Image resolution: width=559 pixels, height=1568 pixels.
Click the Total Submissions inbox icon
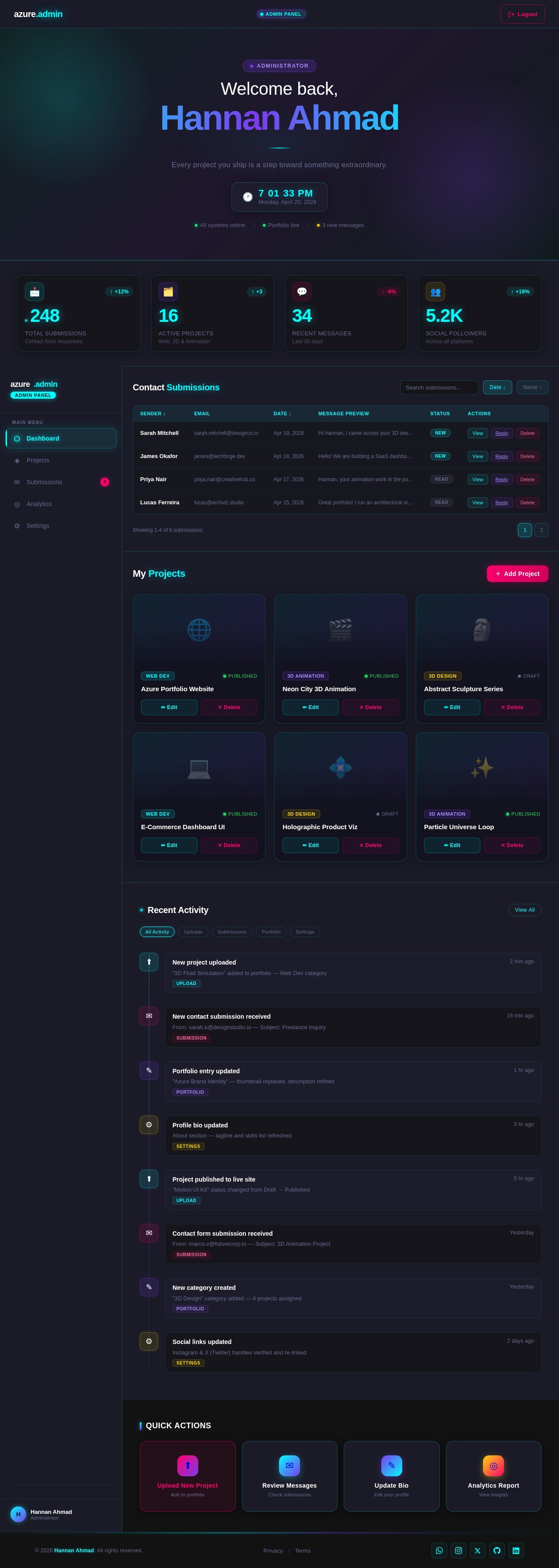34,292
